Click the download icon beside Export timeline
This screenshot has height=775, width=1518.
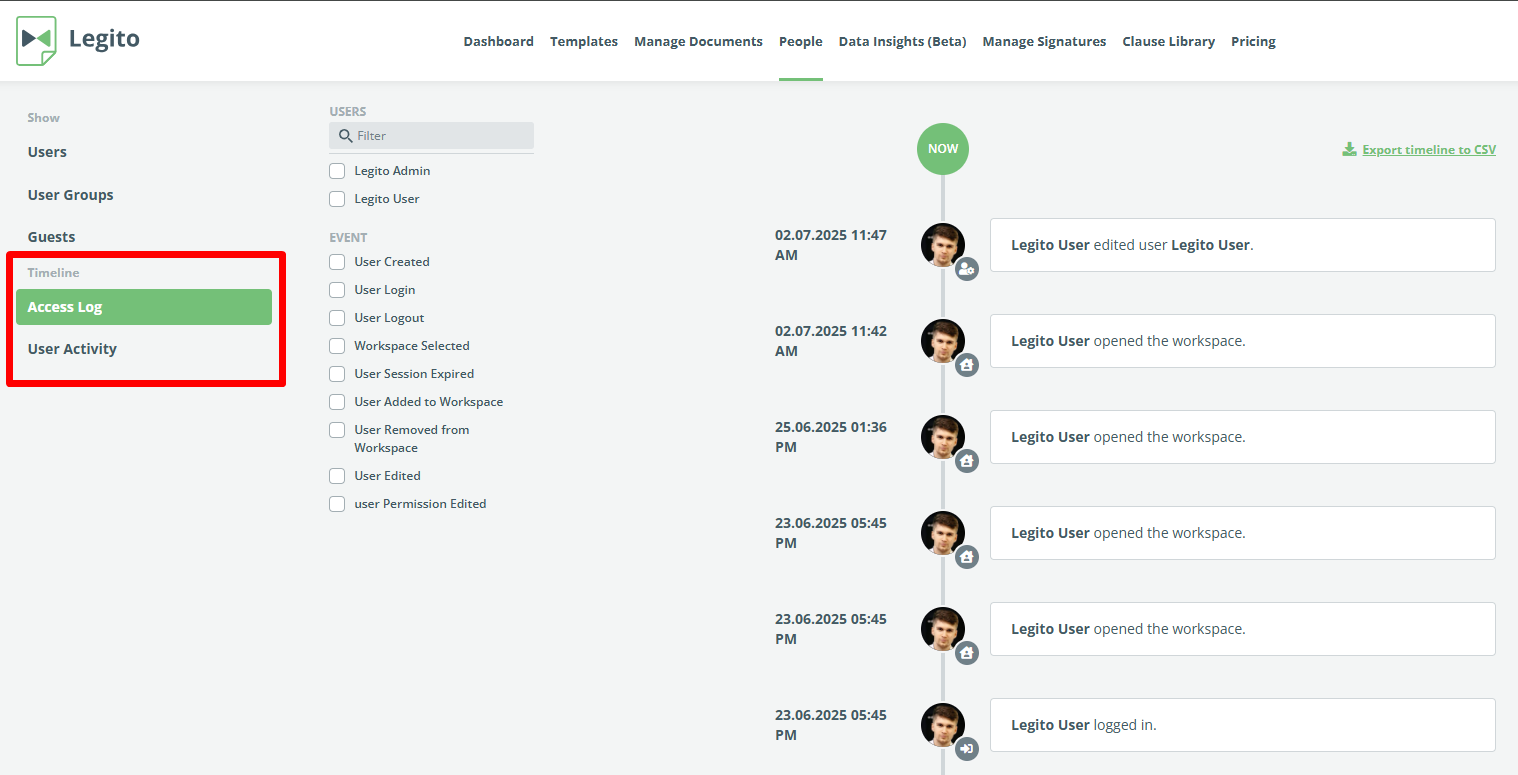click(1350, 150)
